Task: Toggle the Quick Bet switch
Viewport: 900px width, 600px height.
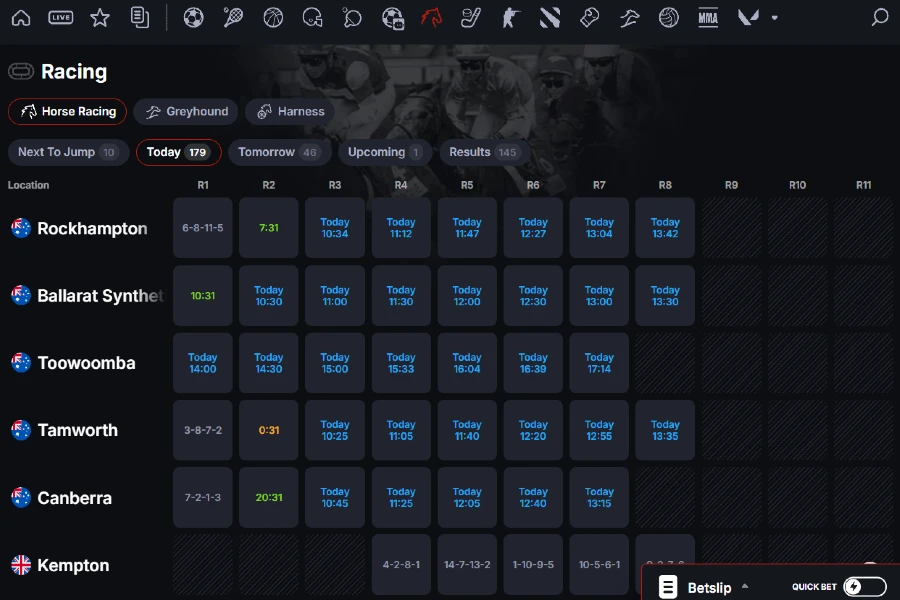Action: tap(865, 587)
